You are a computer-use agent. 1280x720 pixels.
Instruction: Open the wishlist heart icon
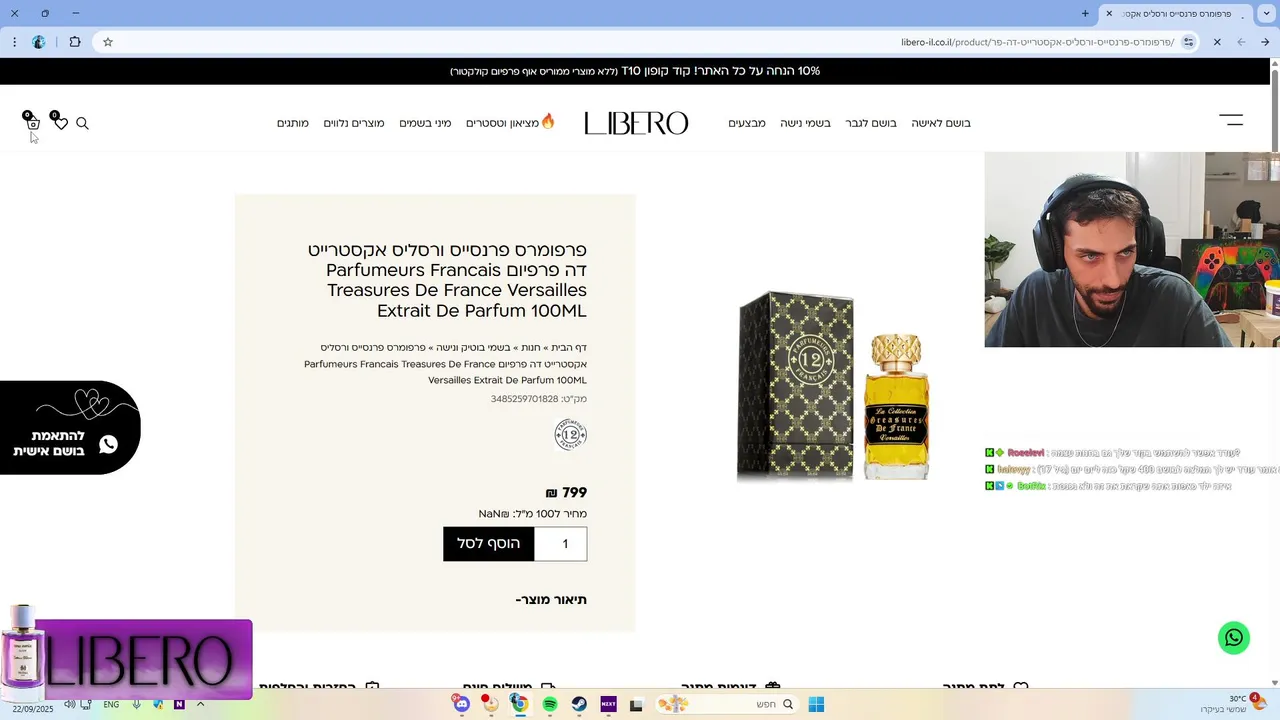(60, 122)
